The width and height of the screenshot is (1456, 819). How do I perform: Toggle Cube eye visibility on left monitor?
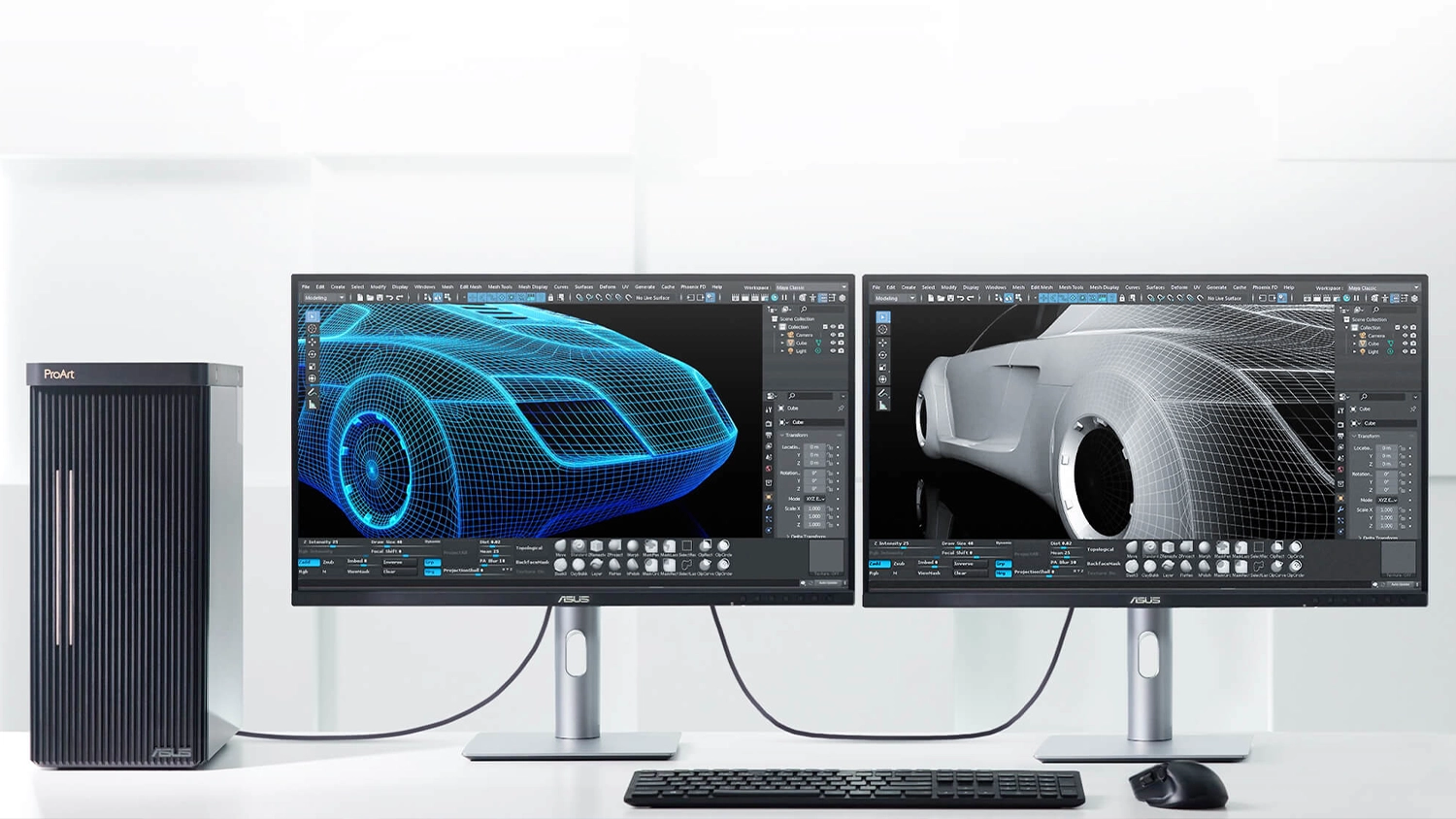(x=833, y=343)
